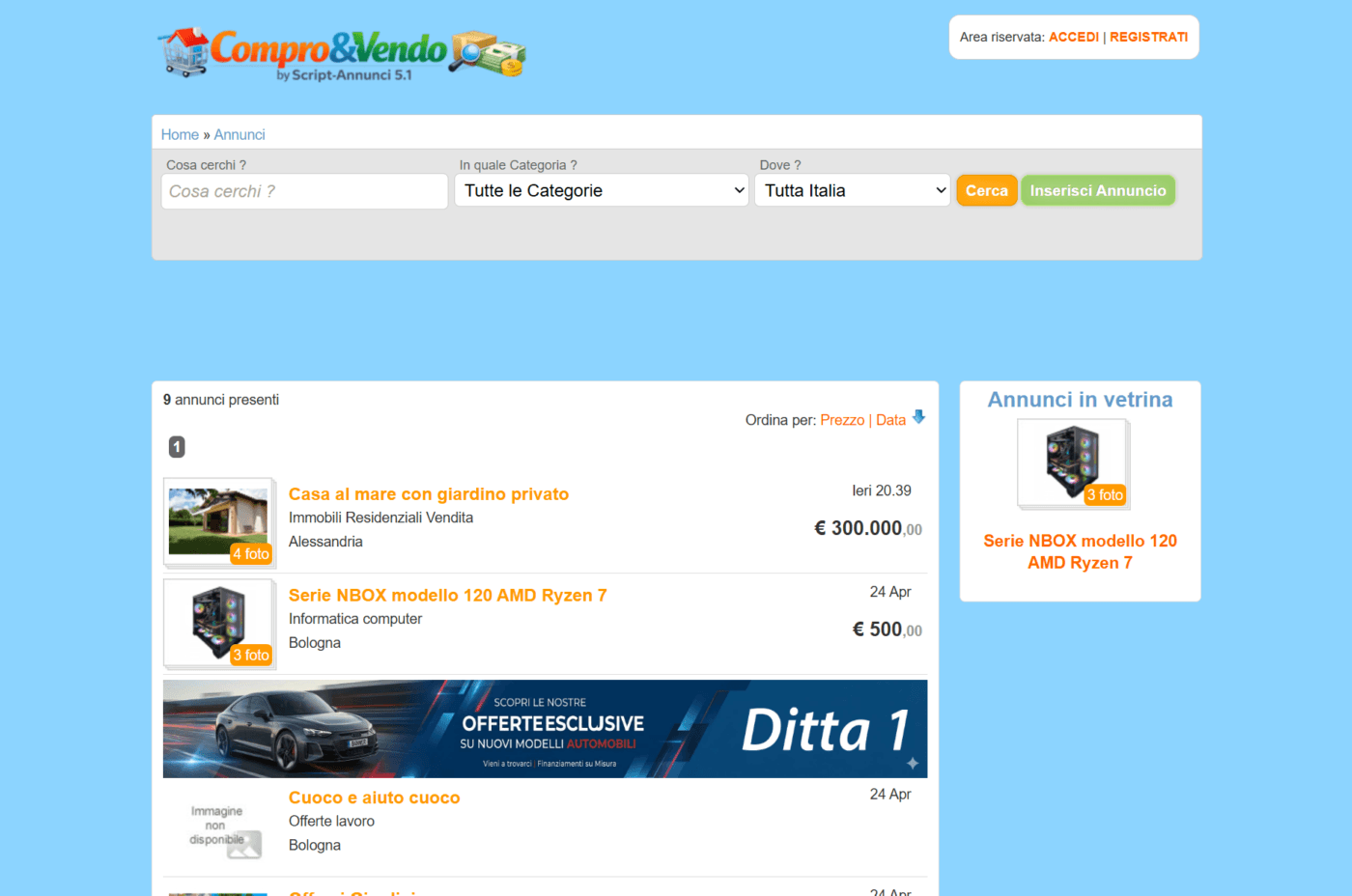Sort listings by Prezzo

click(x=842, y=420)
